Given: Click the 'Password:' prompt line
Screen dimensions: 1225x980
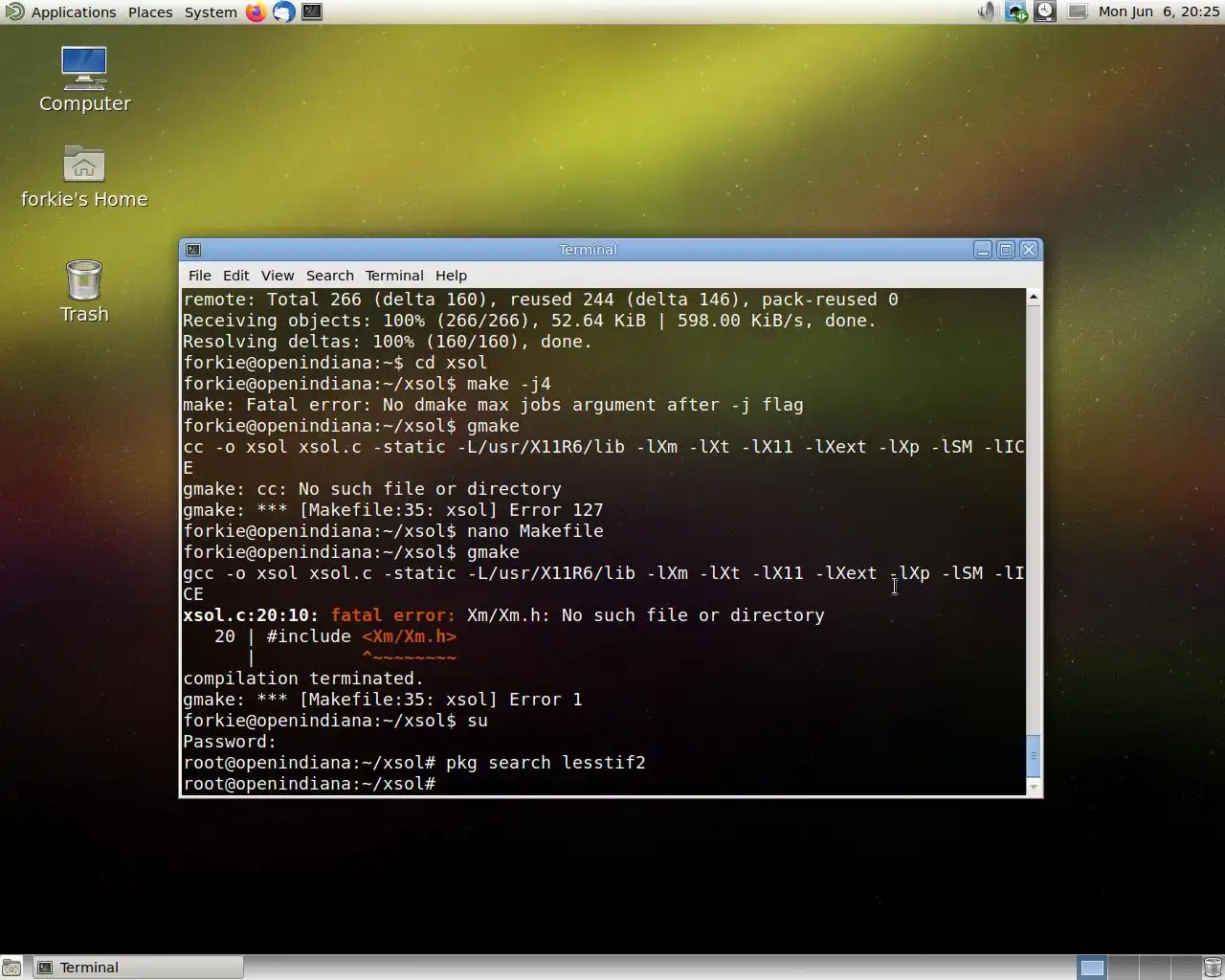Looking at the screenshot, I should (230, 742).
